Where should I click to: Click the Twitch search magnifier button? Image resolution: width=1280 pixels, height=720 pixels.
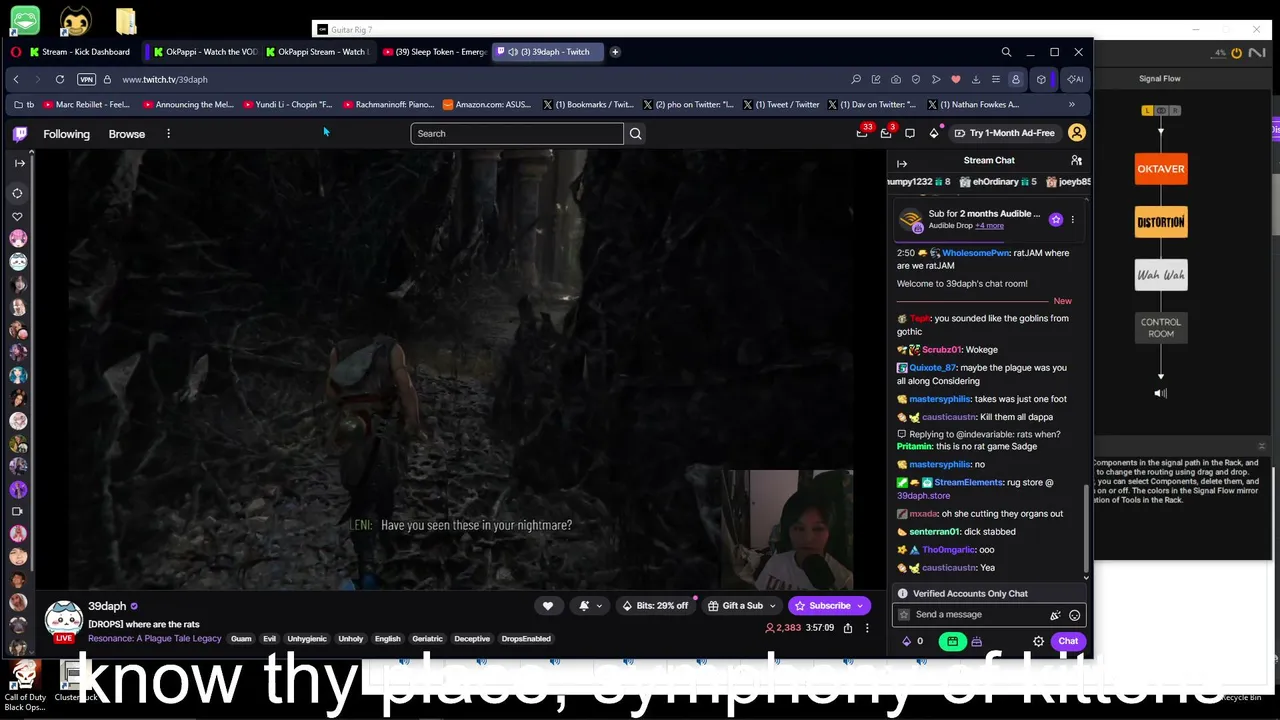[635, 133]
